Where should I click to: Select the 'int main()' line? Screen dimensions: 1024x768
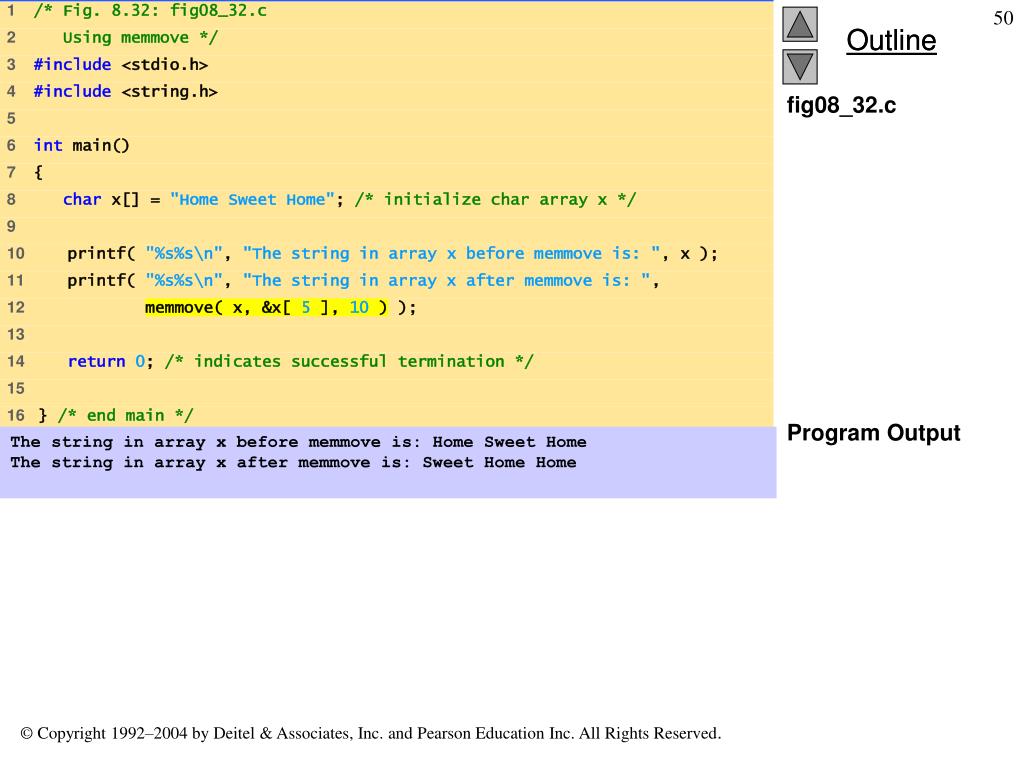[82, 145]
